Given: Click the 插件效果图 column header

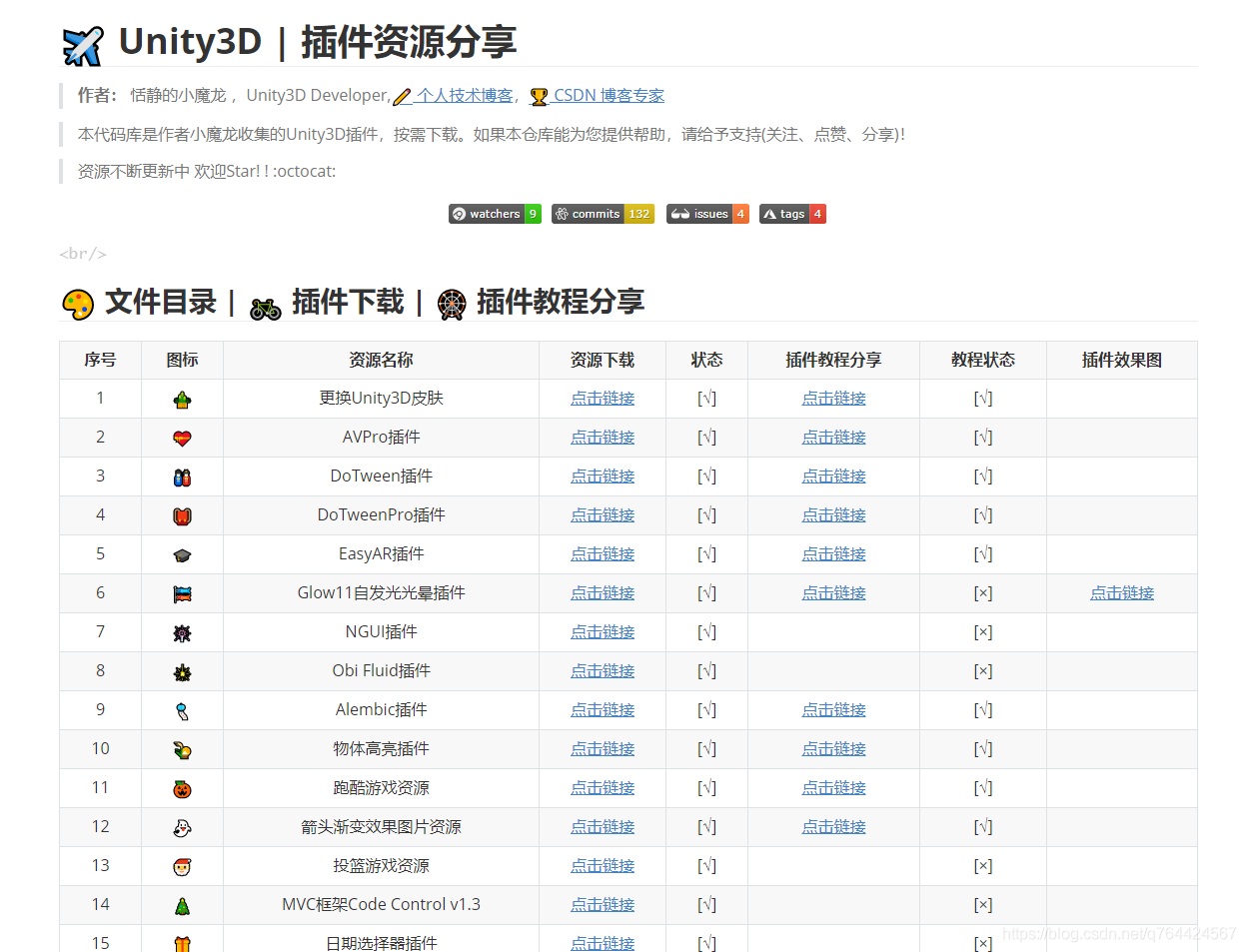Looking at the screenshot, I should 1122,360.
